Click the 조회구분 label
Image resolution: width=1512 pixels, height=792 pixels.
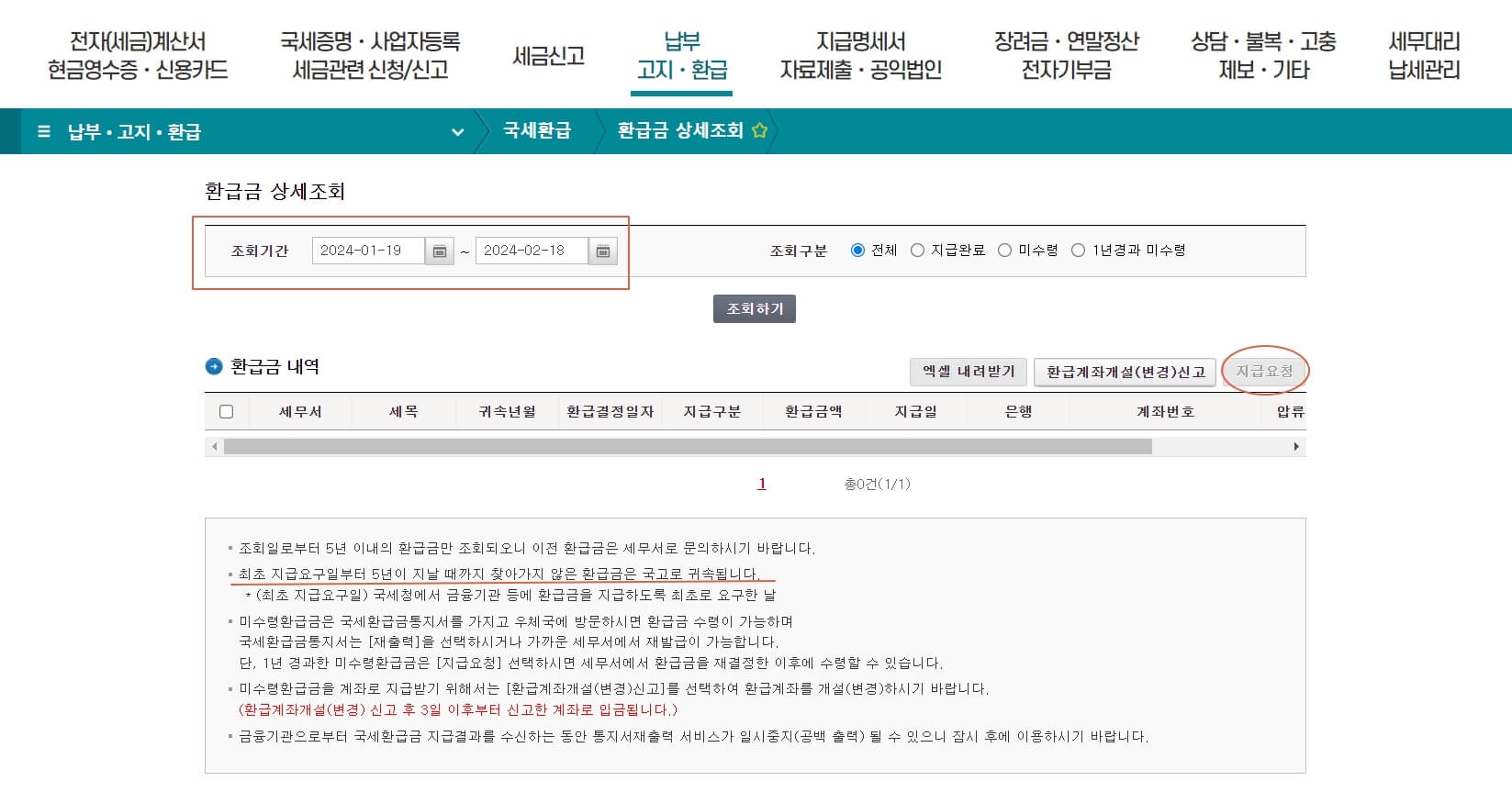(798, 251)
